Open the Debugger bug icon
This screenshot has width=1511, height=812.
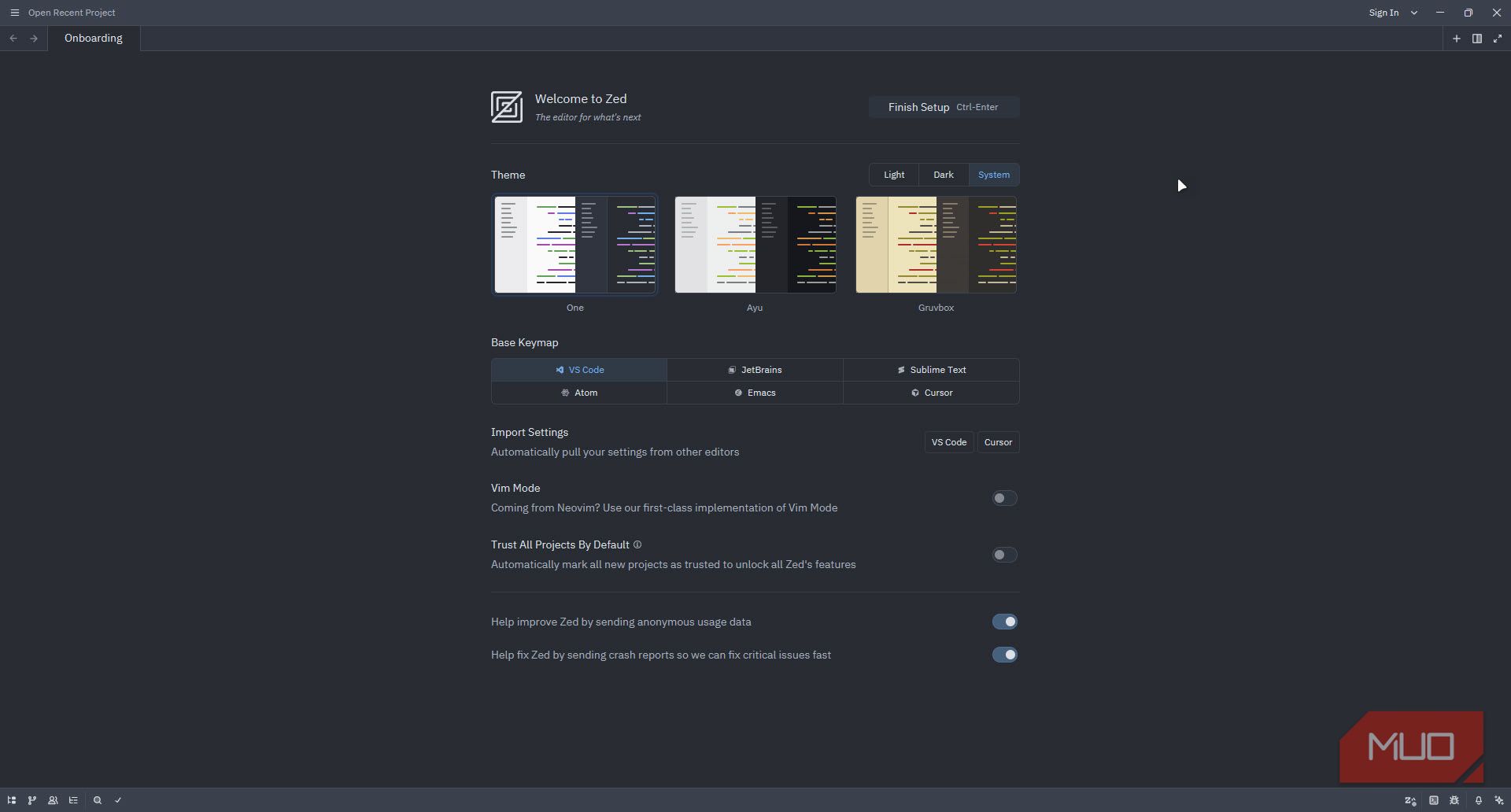coord(1454,800)
